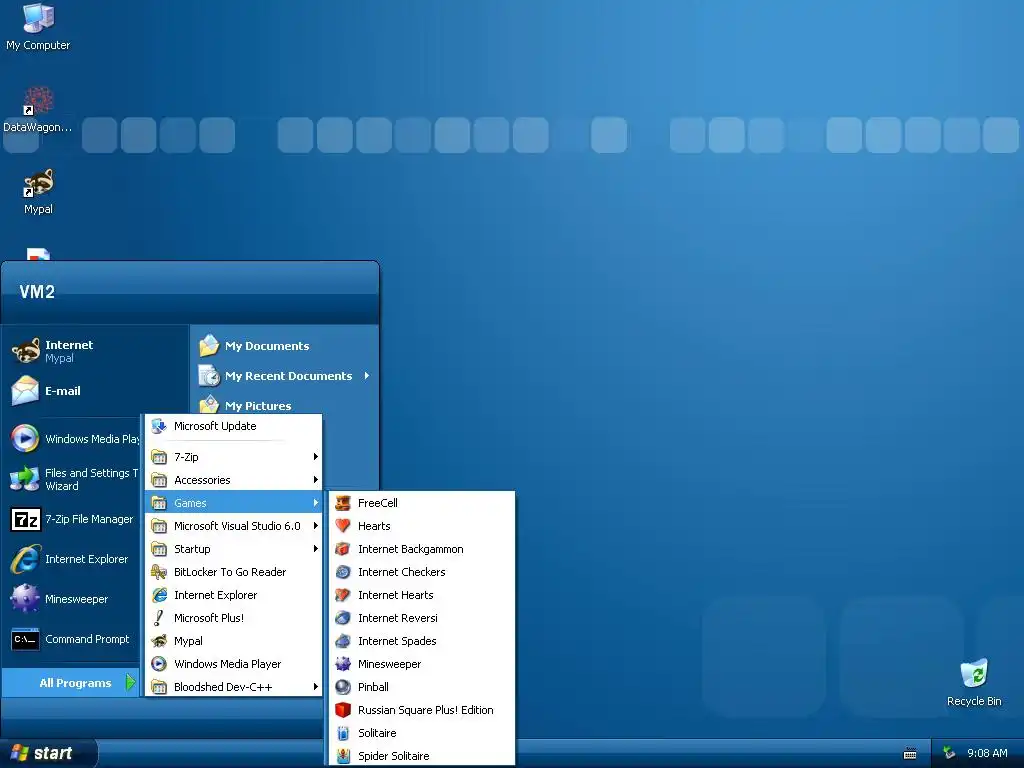The image size is (1024, 768).
Task: Open Files and Settings Transfer Wizard
Action: [74, 479]
